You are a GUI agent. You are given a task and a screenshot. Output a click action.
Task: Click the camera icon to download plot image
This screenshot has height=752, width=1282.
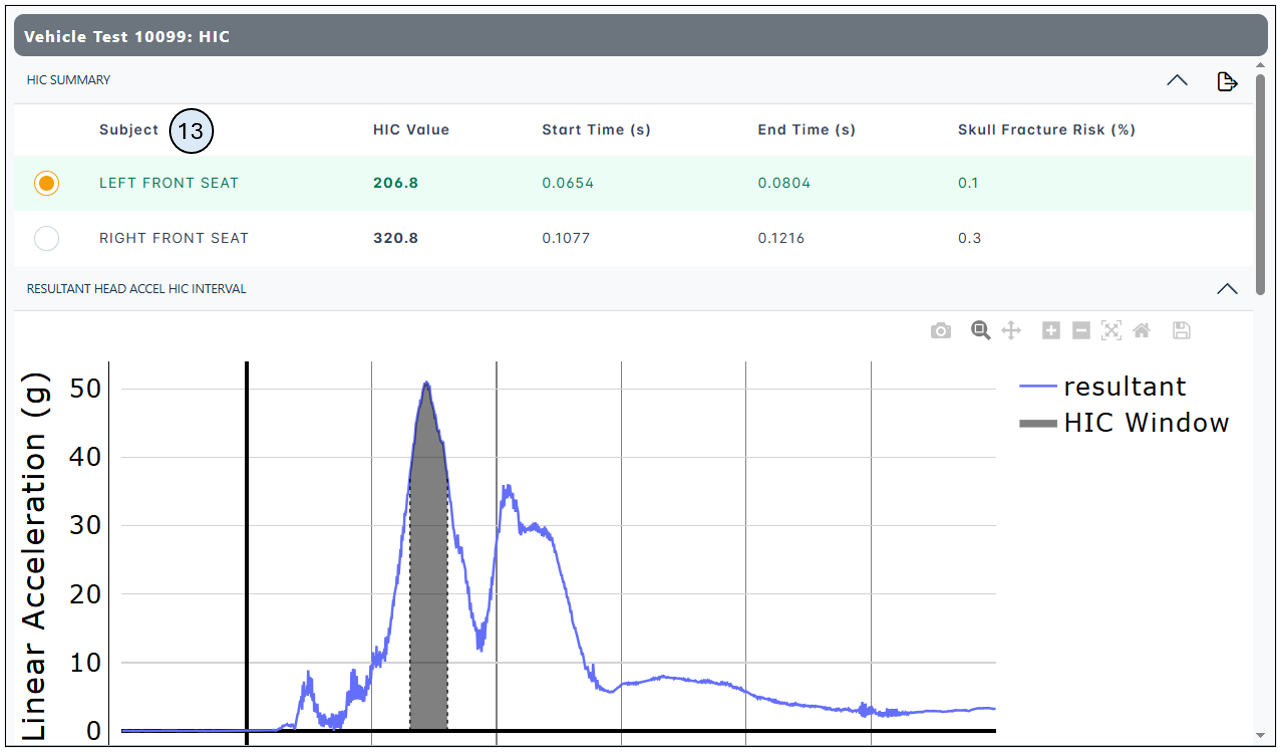[x=940, y=330]
